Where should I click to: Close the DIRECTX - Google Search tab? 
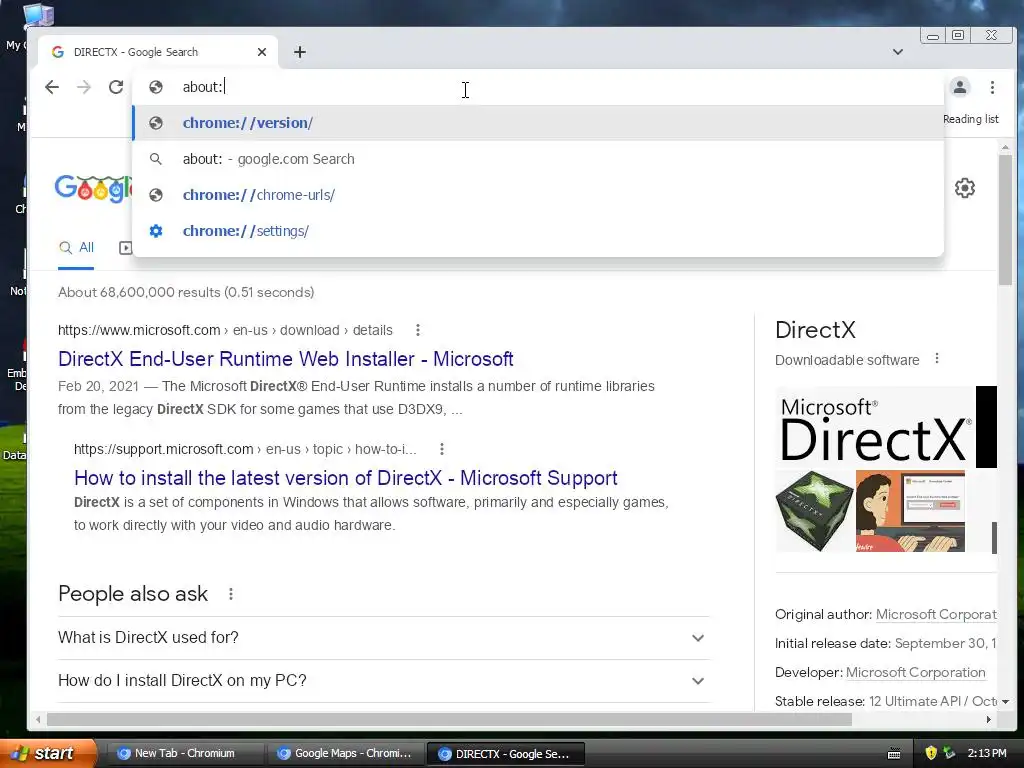click(262, 52)
